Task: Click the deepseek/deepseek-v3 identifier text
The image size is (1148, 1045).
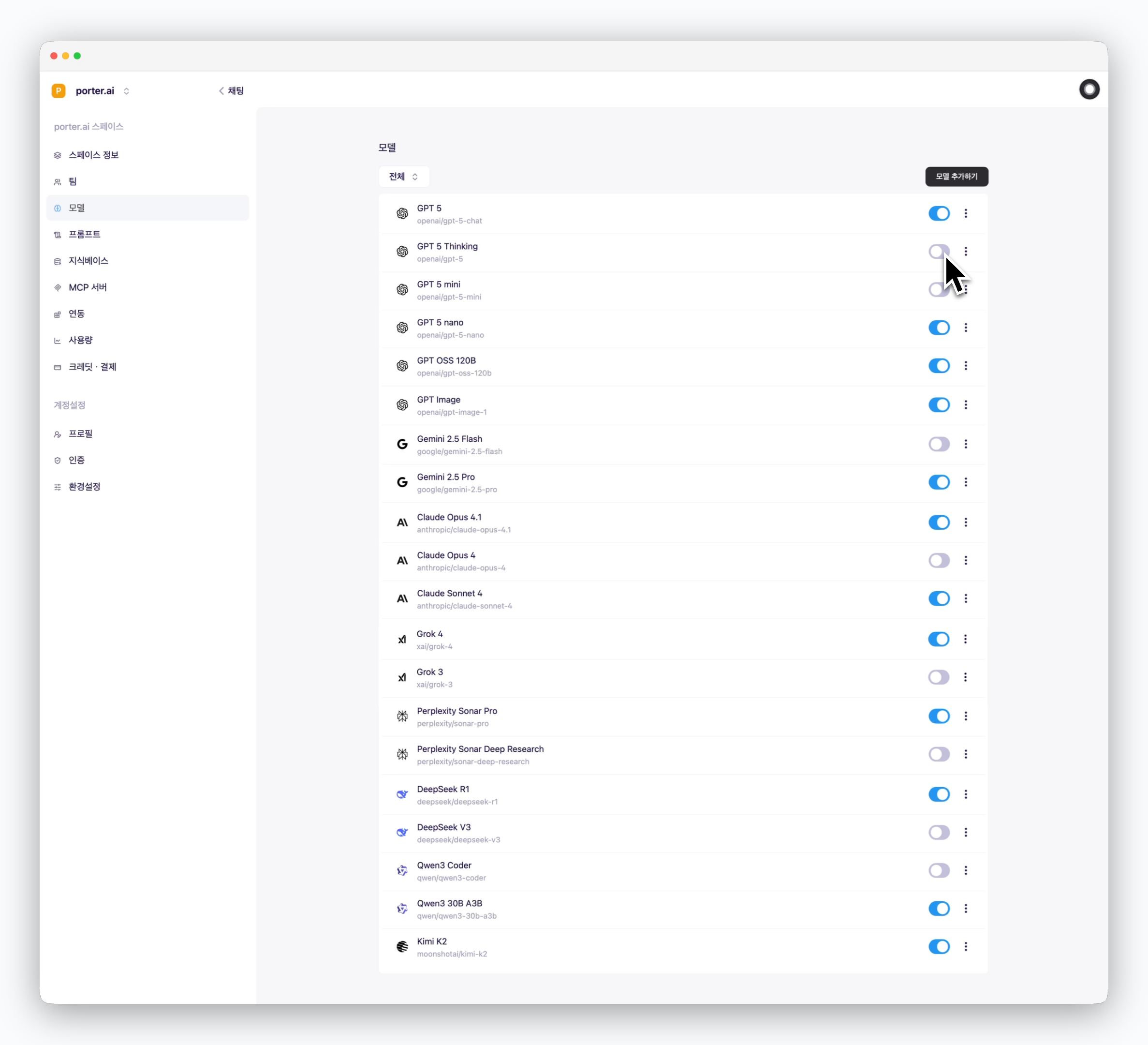Action: coord(458,840)
